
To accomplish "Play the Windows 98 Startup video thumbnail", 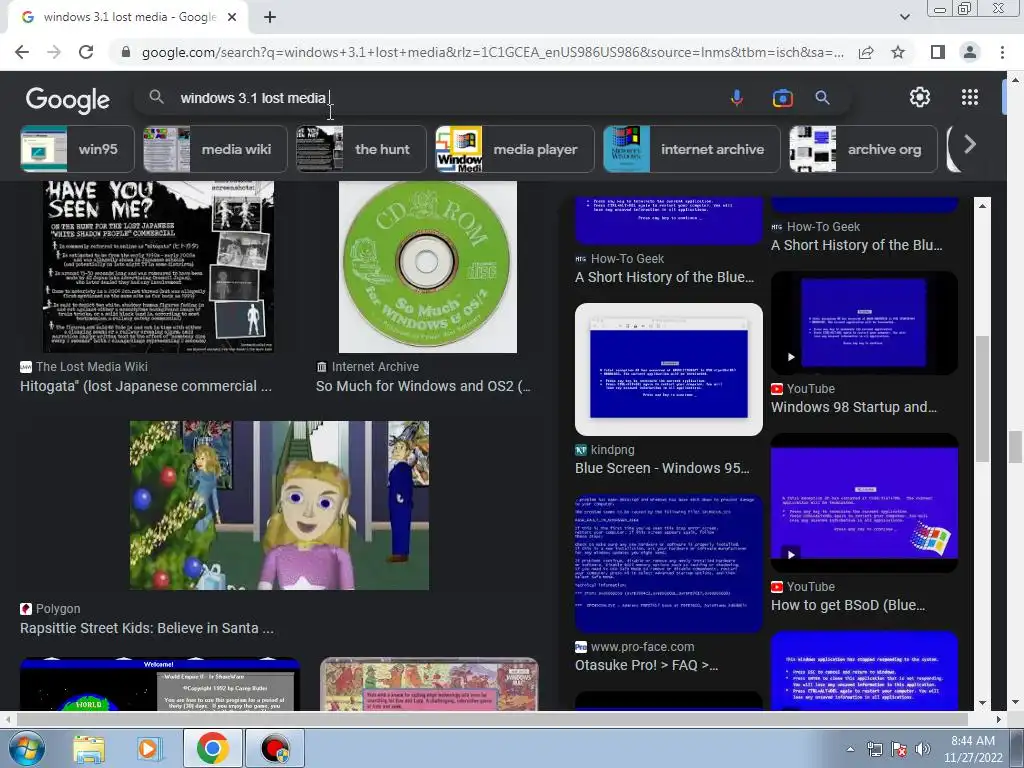I will point(864,323).
